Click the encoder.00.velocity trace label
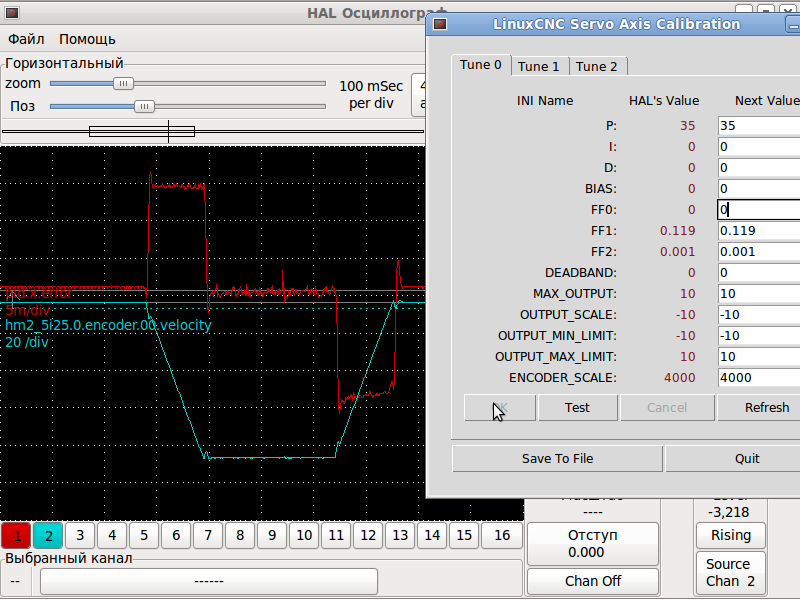 point(108,326)
